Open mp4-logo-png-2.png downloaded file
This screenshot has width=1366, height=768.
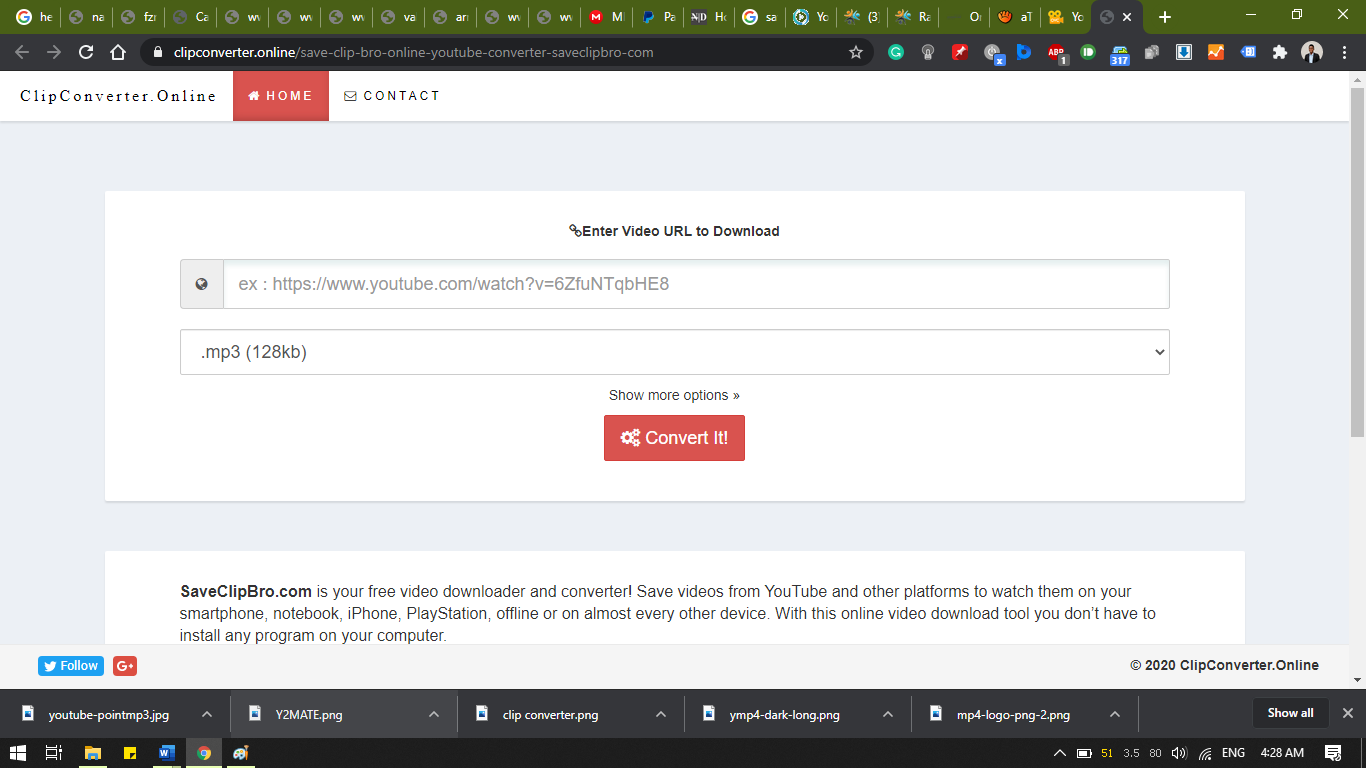coord(1013,714)
